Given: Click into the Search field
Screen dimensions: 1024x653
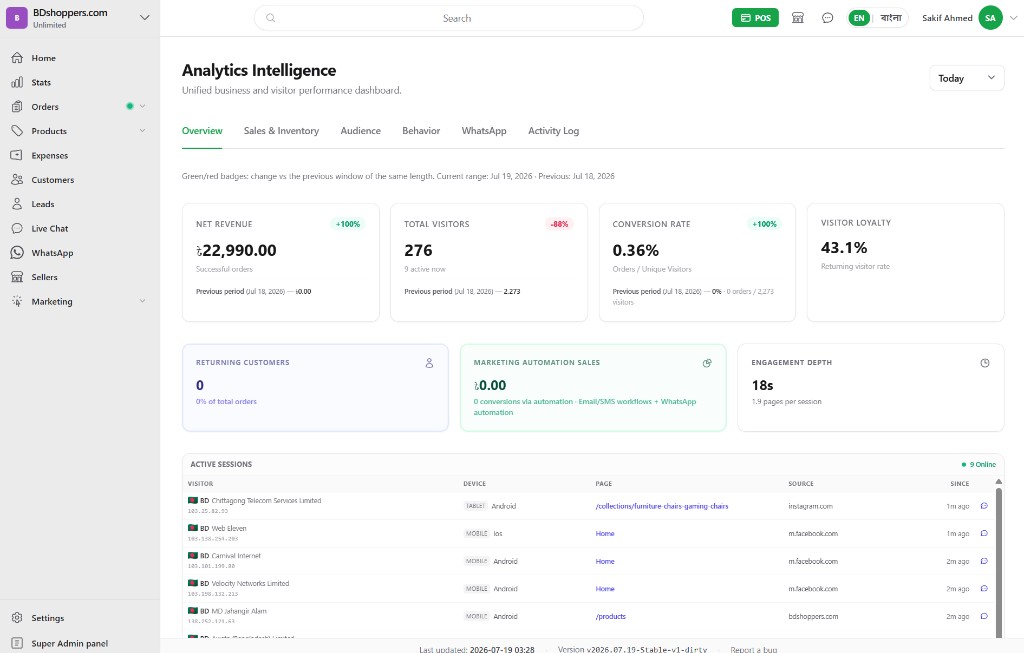Looking at the screenshot, I should (x=449, y=18).
